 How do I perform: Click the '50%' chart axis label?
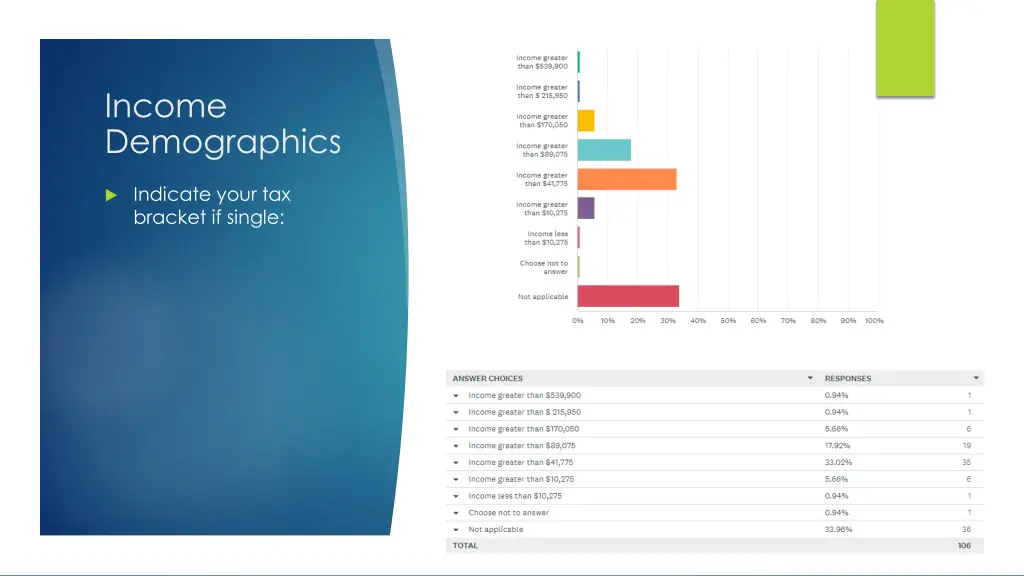pyautogui.click(x=728, y=321)
